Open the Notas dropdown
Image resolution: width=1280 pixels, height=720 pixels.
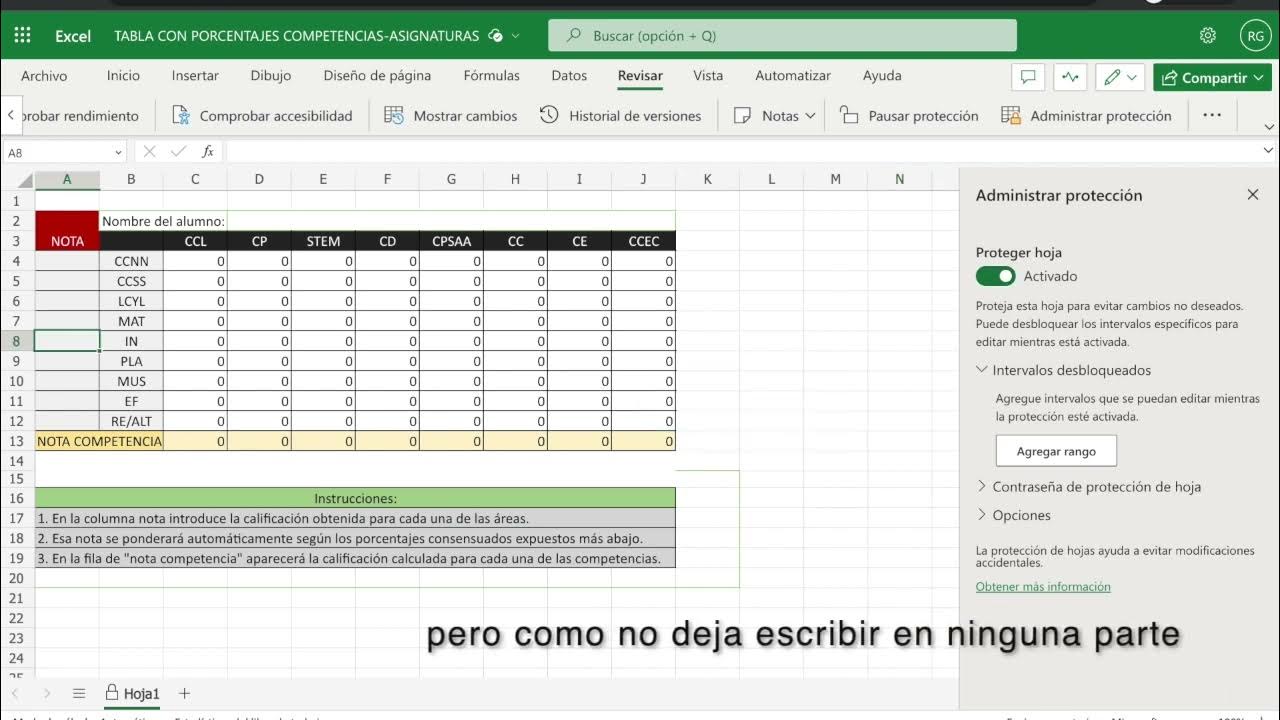[x=775, y=116]
